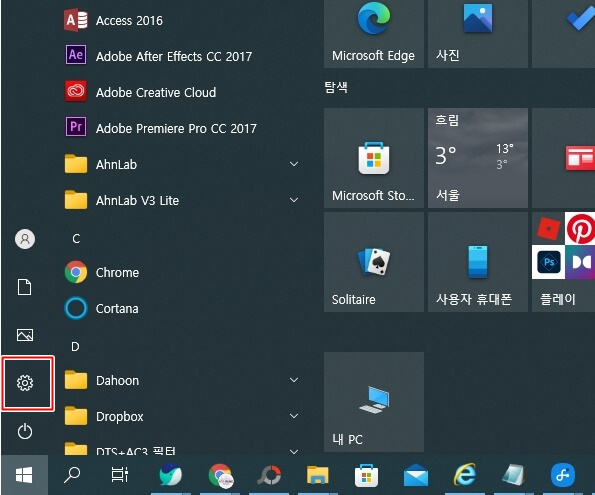Open the red-gray circular taskbar app
This screenshot has width=595, height=495.
[269, 475]
